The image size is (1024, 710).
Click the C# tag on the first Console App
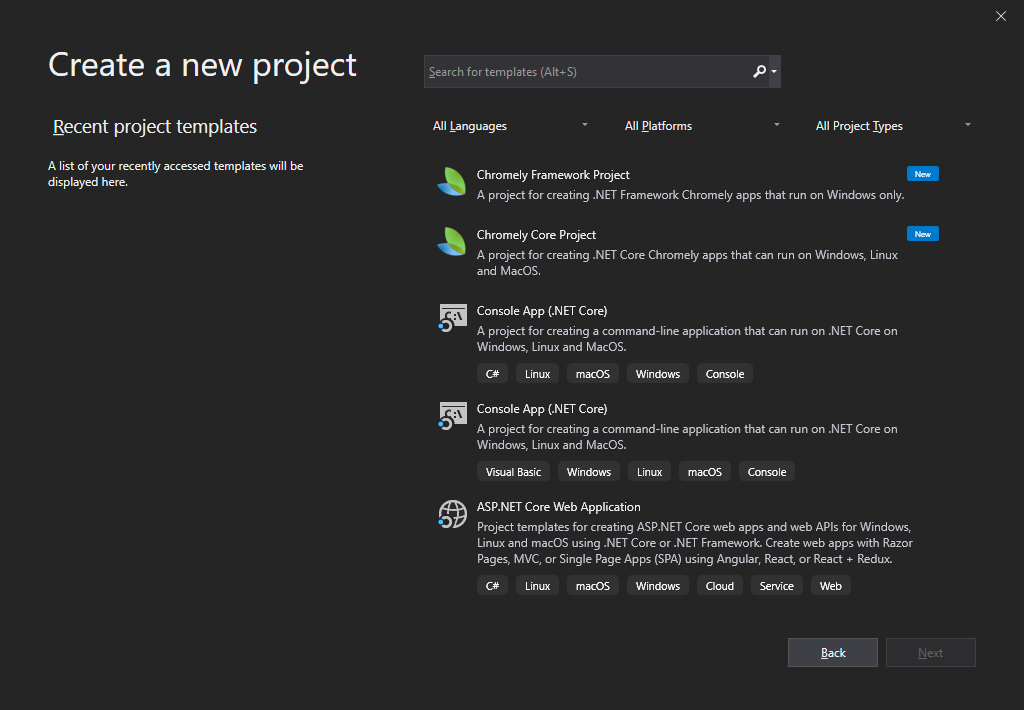[492, 374]
